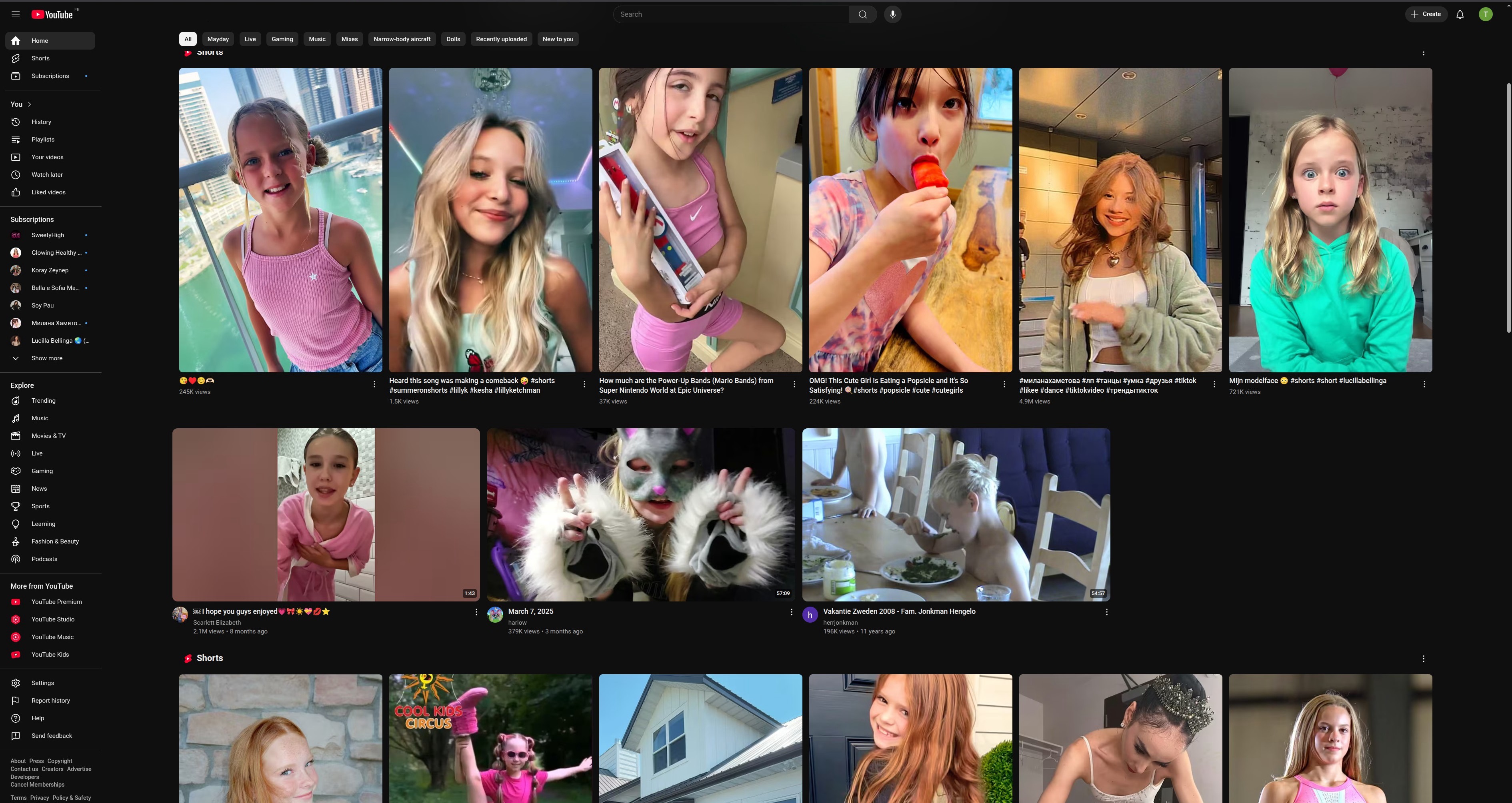Open options for the March 7, 2025 video
Image resolution: width=1512 pixels, height=803 pixels.
point(791,611)
